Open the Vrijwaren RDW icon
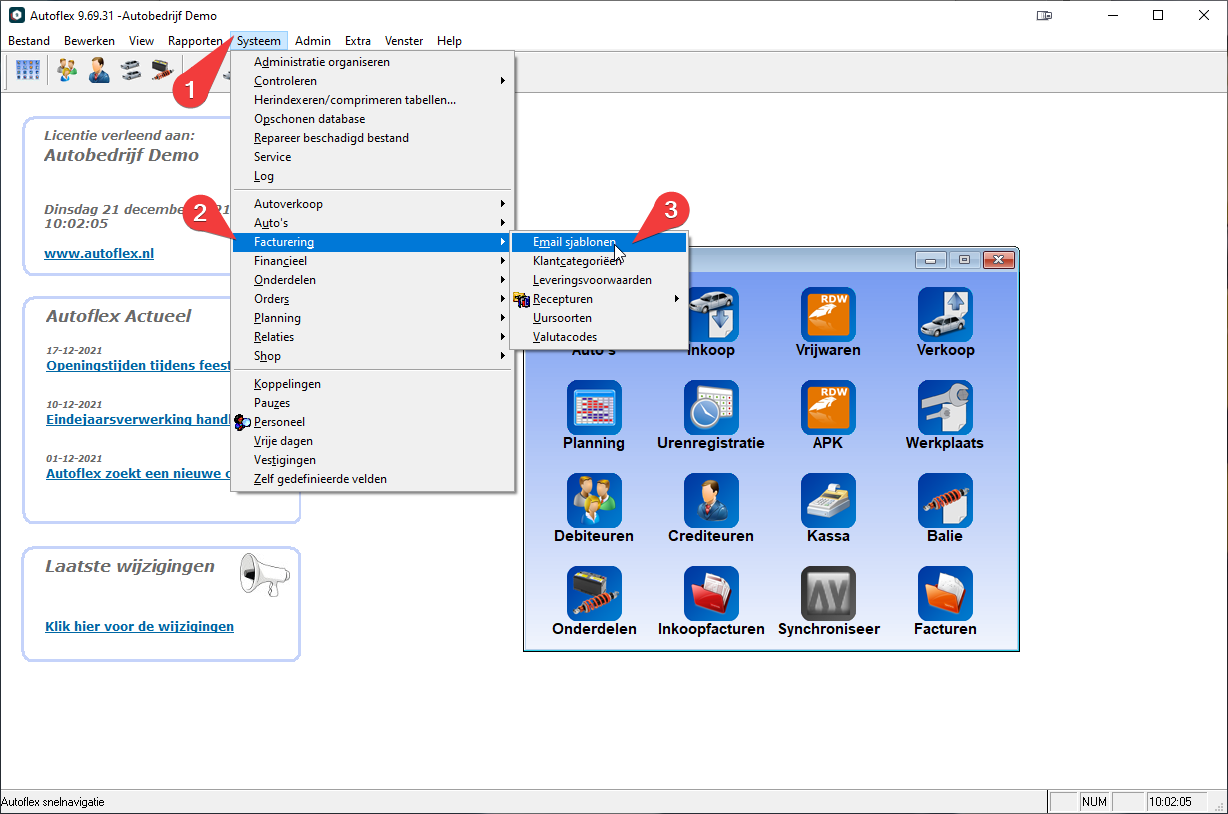Image resolution: width=1228 pixels, height=814 pixels. 828,314
